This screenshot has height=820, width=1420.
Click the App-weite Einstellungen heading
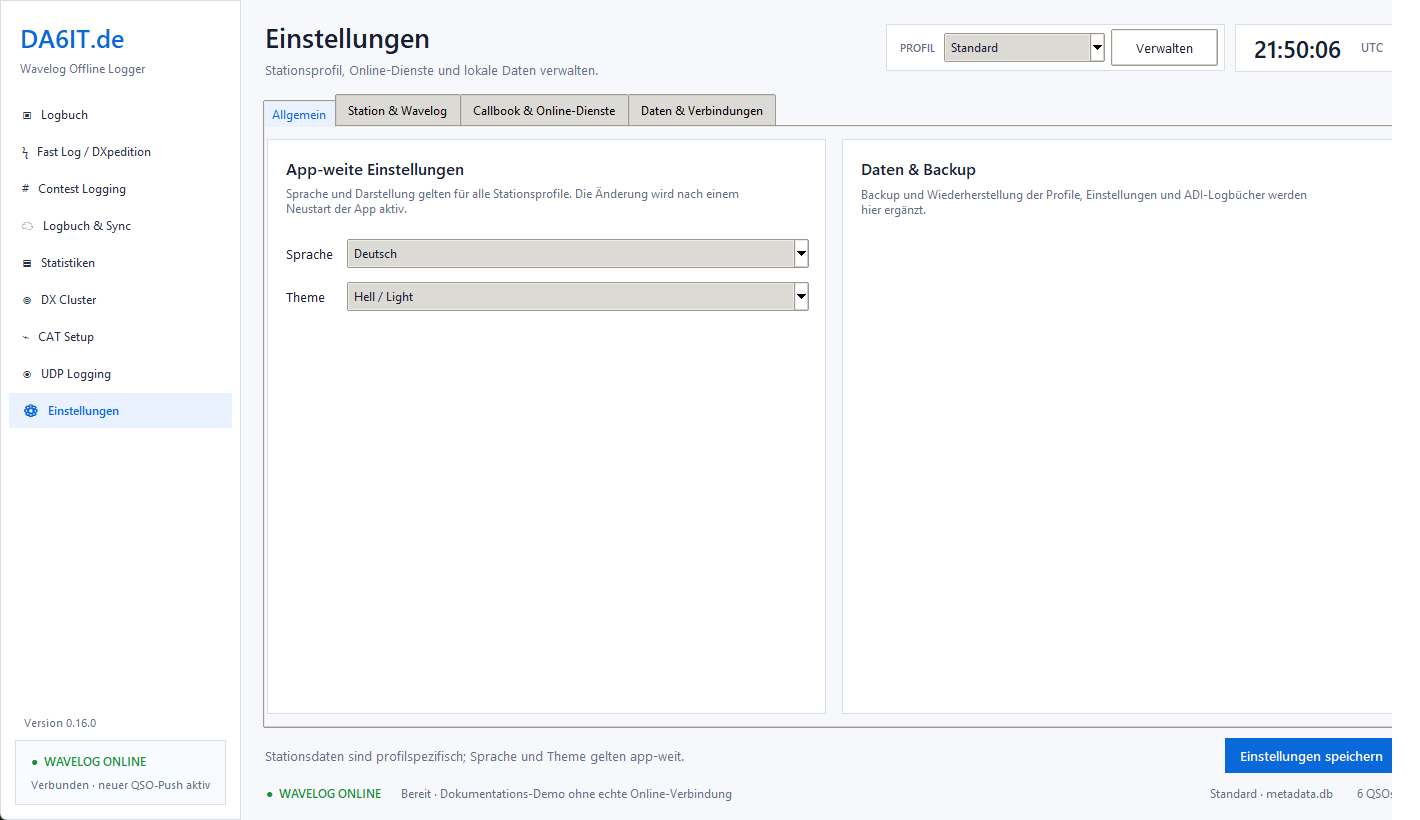pos(375,170)
